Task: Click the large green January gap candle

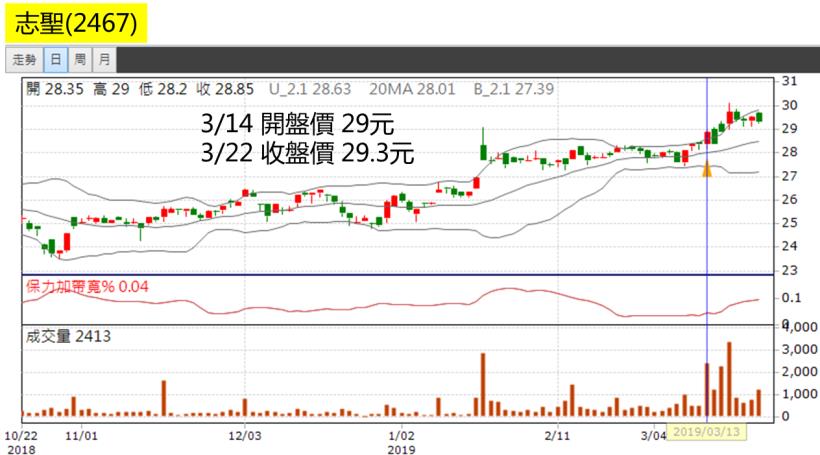Action: coord(484,152)
